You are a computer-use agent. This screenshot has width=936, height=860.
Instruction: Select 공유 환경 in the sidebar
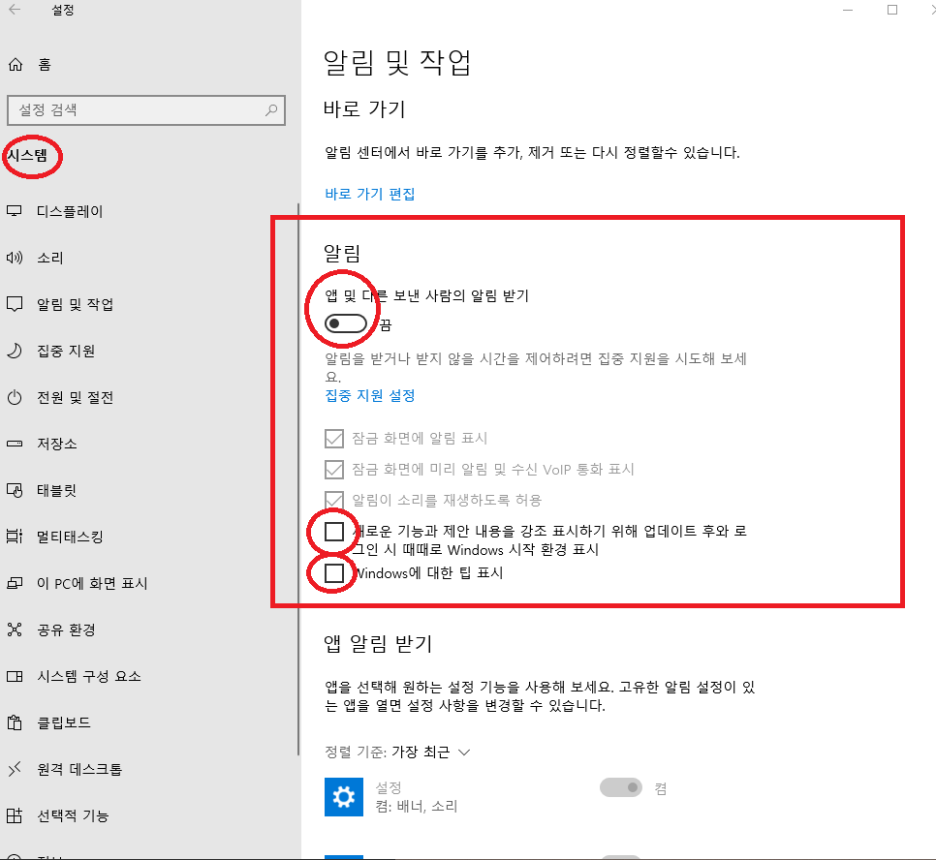66,630
